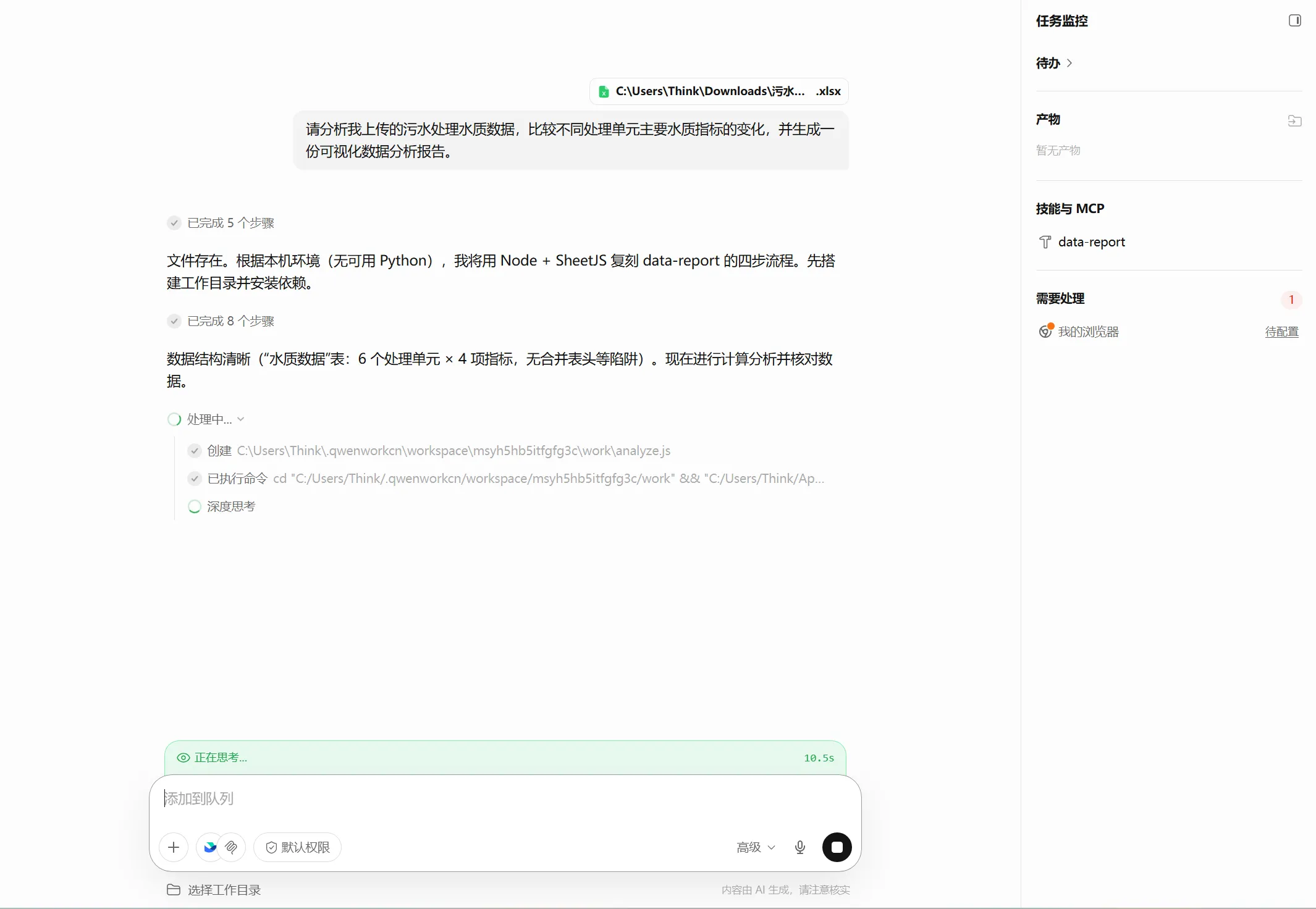Start voice input with microphone icon
1316x909 pixels.
pyautogui.click(x=800, y=847)
